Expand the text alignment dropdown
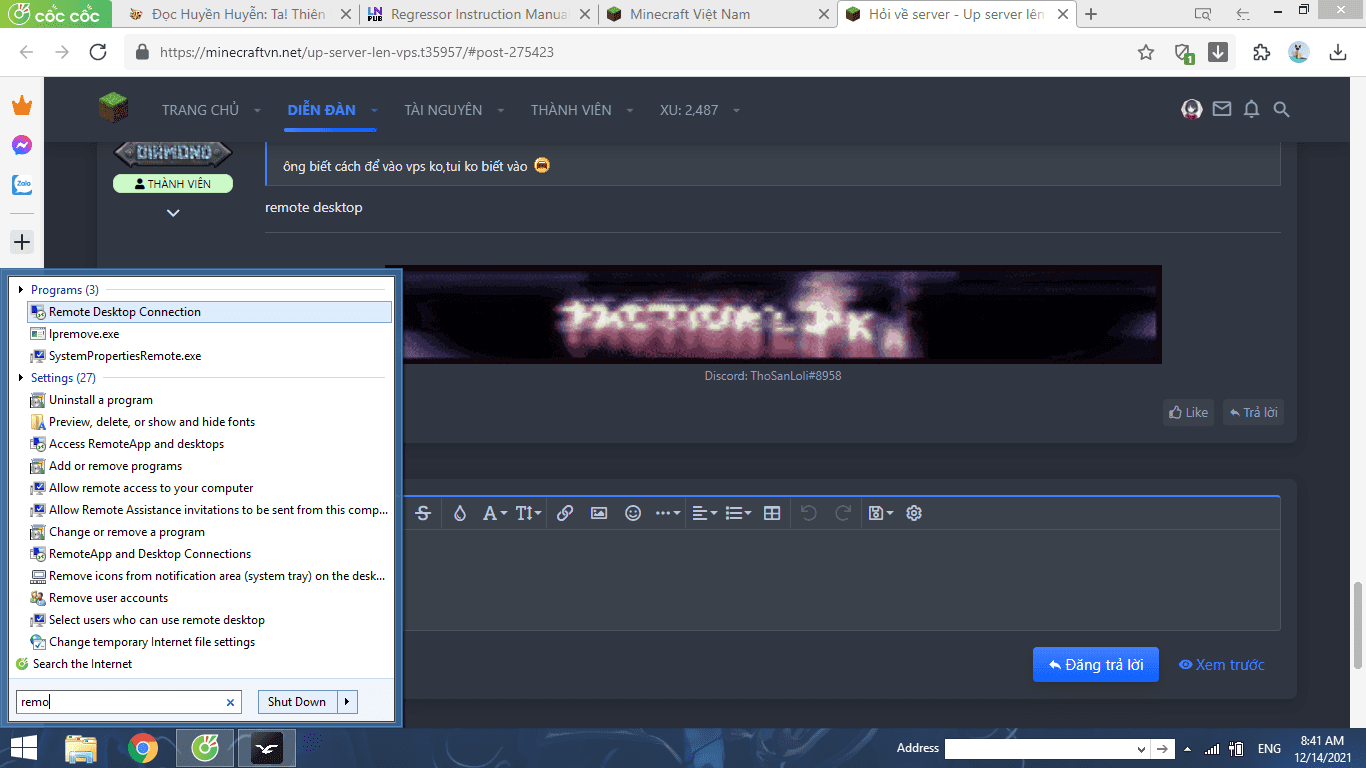 click(704, 513)
